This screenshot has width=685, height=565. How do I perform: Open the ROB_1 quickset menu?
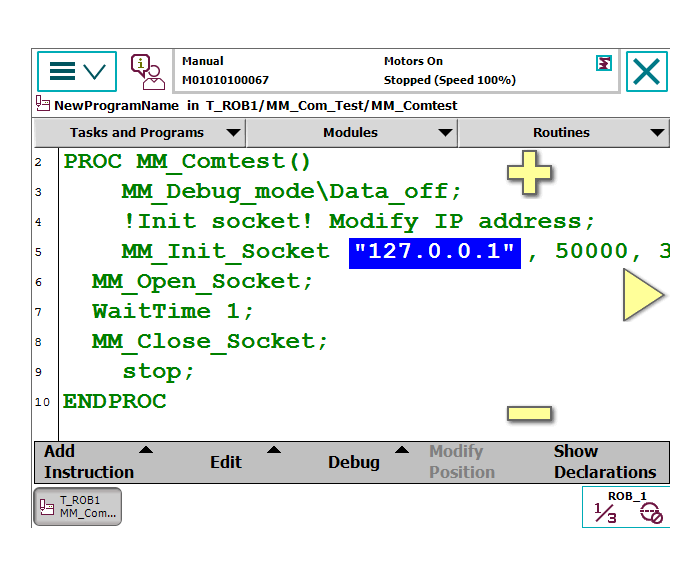(x=627, y=508)
